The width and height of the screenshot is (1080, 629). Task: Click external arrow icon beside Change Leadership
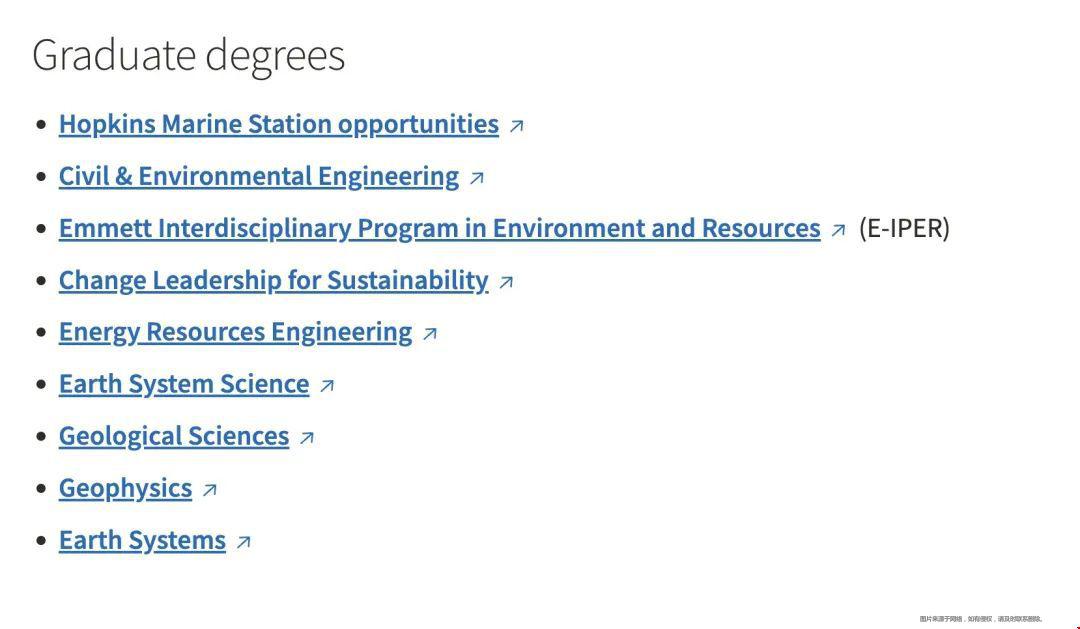(506, 282)
